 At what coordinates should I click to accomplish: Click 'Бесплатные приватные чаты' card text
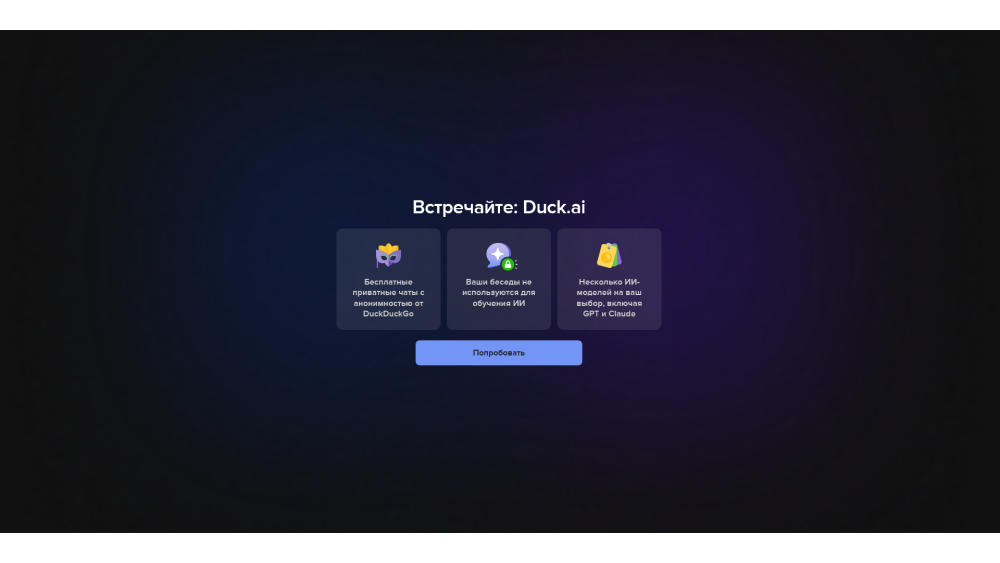pos(388,287)
